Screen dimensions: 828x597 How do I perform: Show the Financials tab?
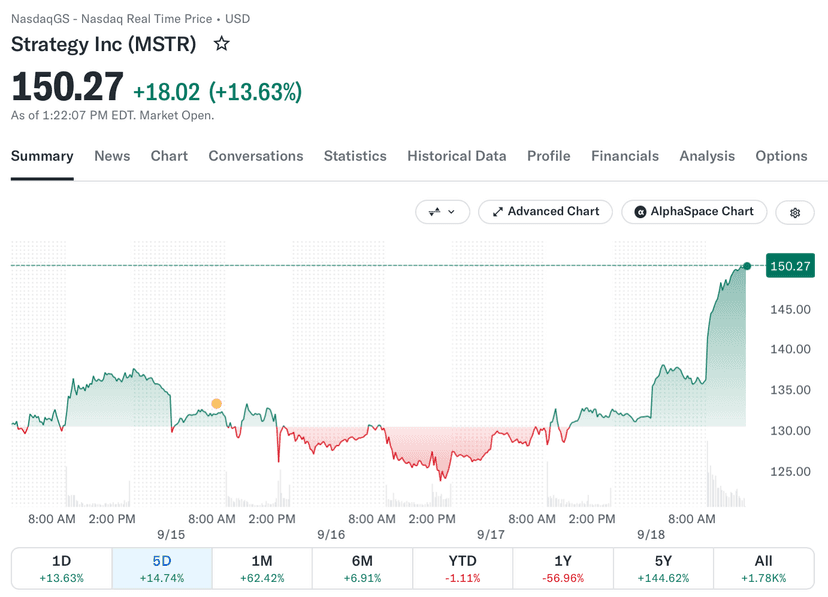(x=625, y=156)
